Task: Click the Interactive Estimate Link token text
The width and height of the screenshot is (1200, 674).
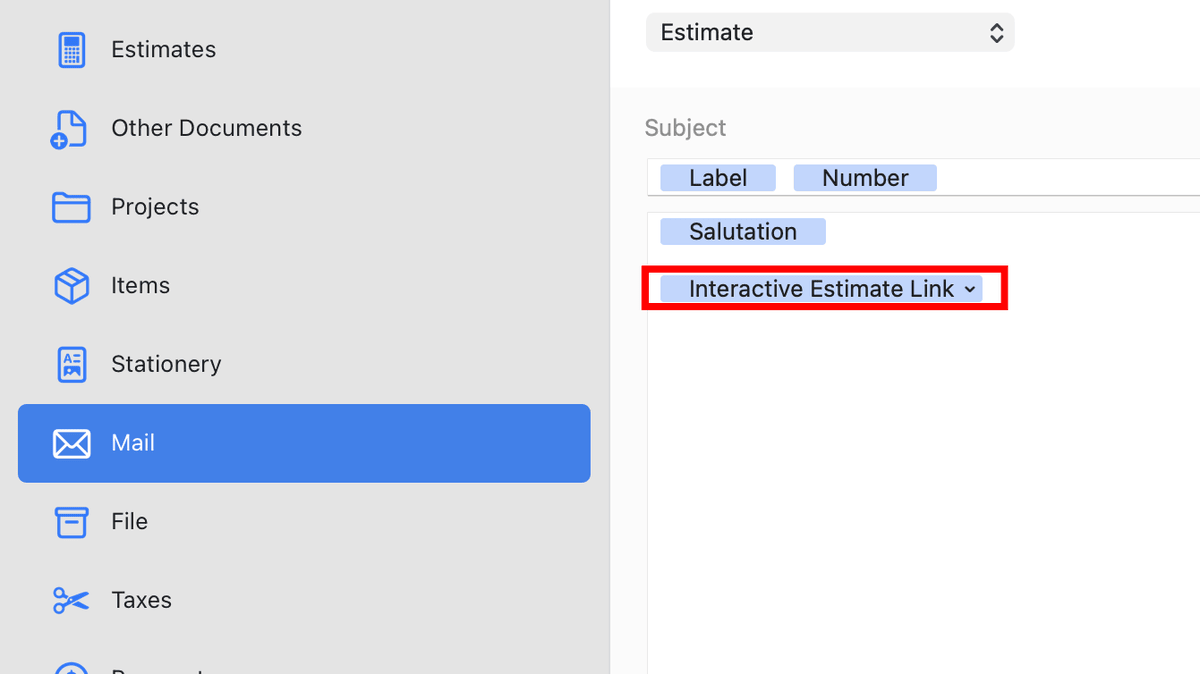Action: click(820, 289)
